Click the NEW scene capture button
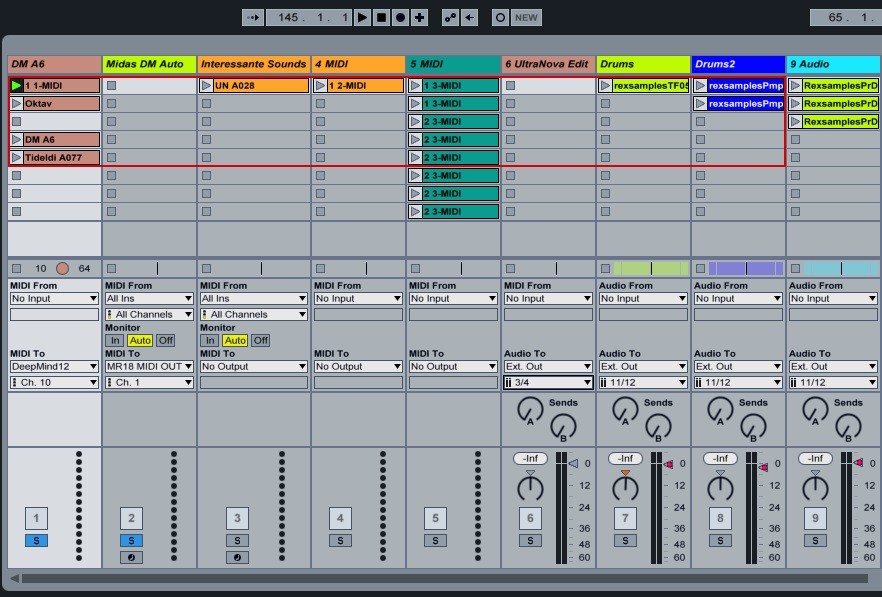The width and height of the screenshot is (882, 597). point(526,17)
